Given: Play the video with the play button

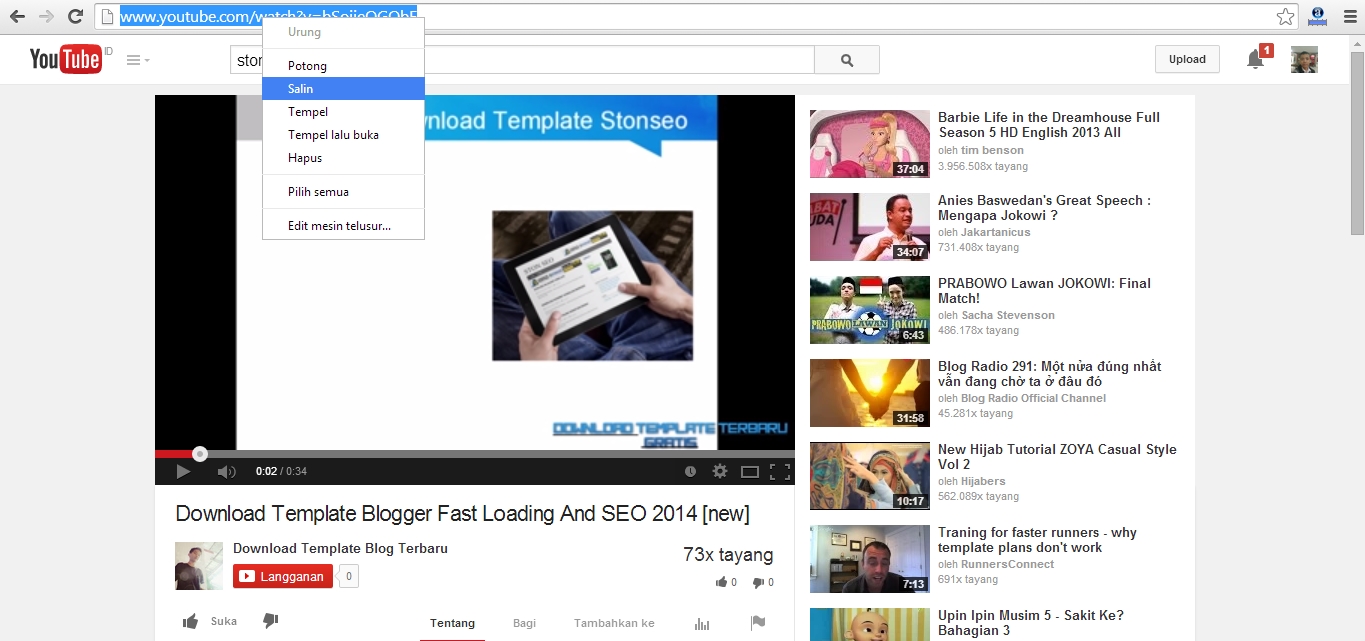Looking at the screenshot, I should click(x=183, y=471).
